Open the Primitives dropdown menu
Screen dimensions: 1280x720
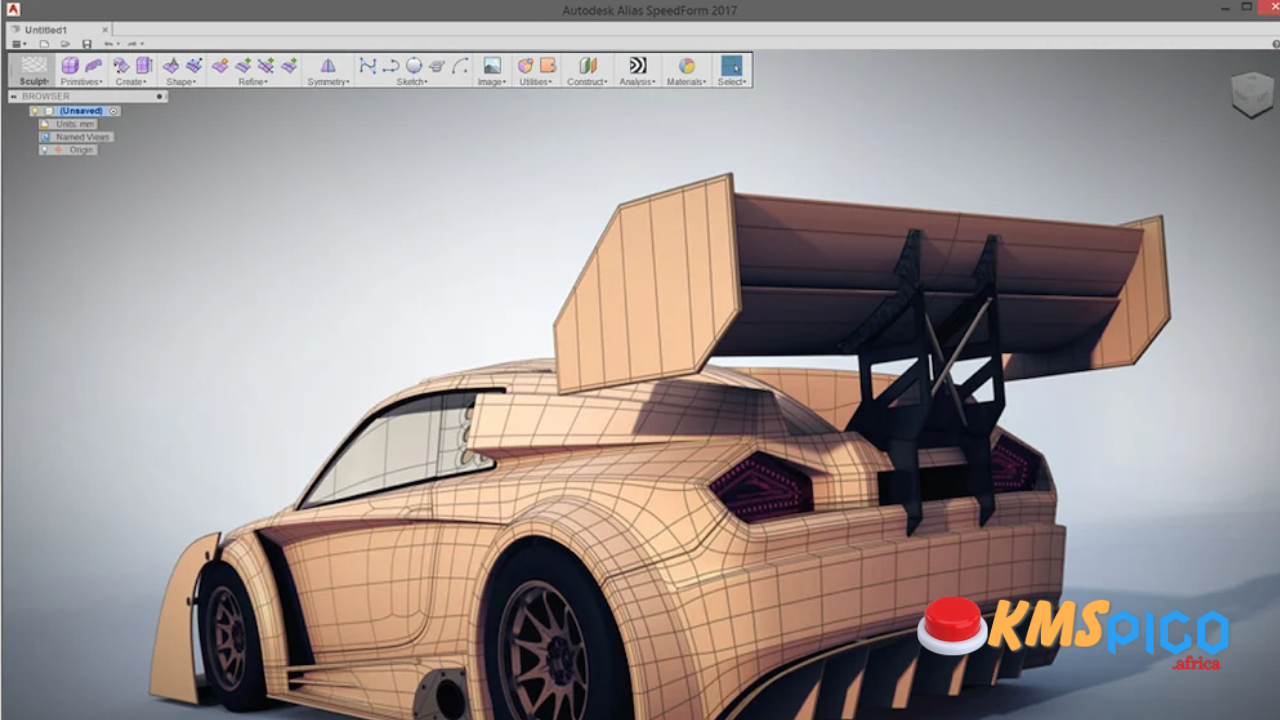point(82,82)
